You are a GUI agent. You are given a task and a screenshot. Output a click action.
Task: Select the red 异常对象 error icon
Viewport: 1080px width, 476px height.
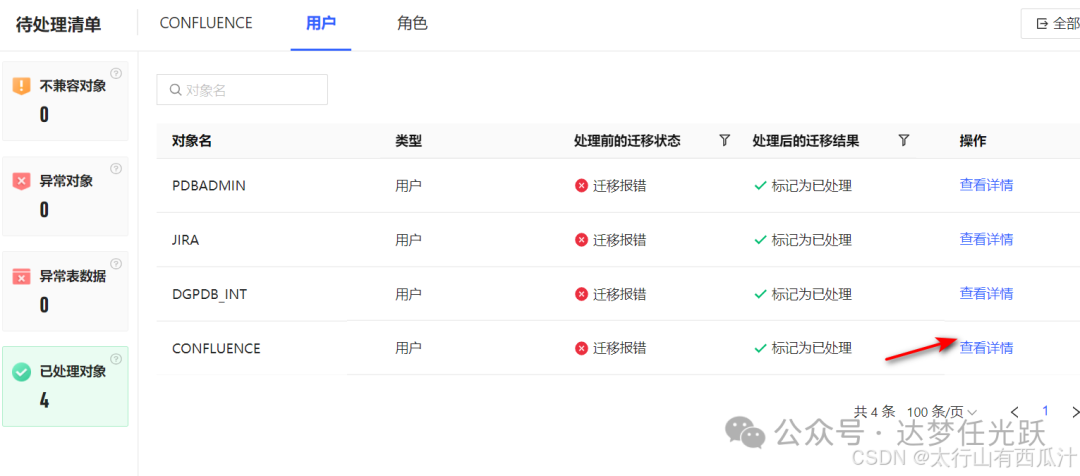click(x=21, y=181)
